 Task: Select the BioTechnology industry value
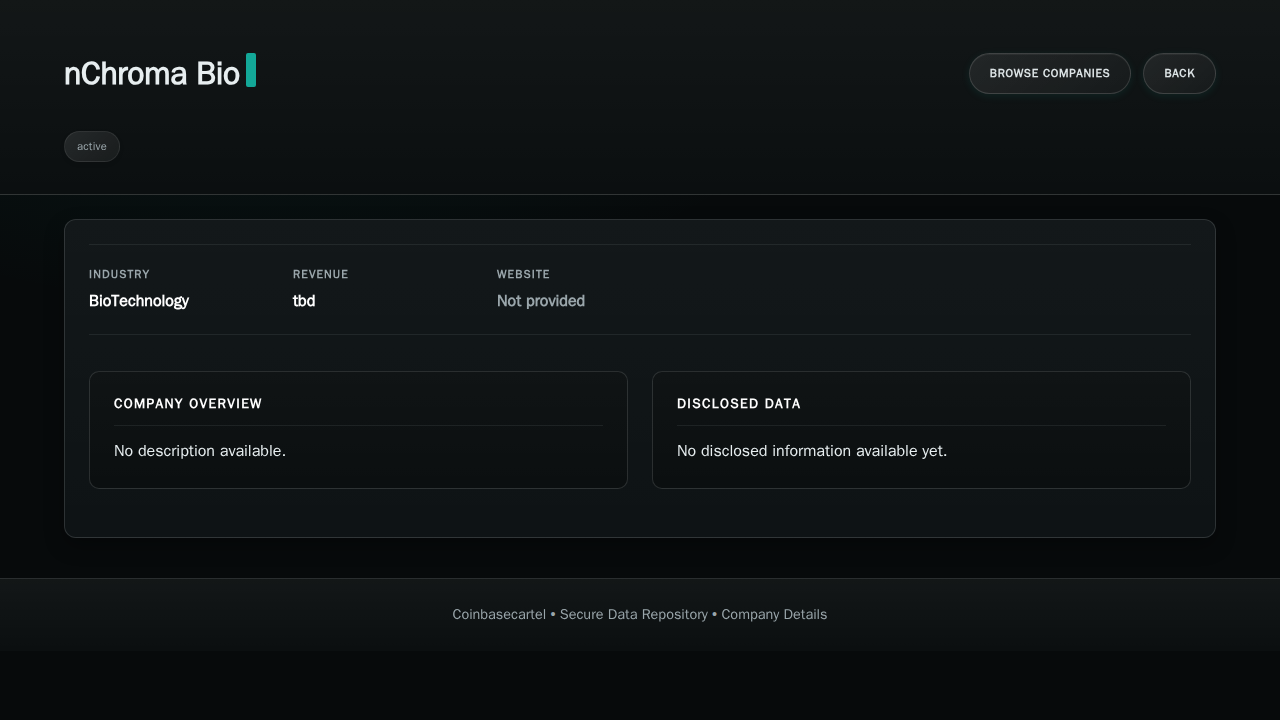click(139, 301)
